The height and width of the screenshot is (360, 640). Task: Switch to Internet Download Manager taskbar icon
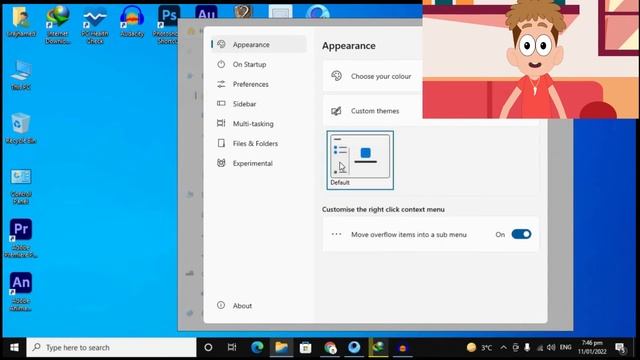pos(378,347)
